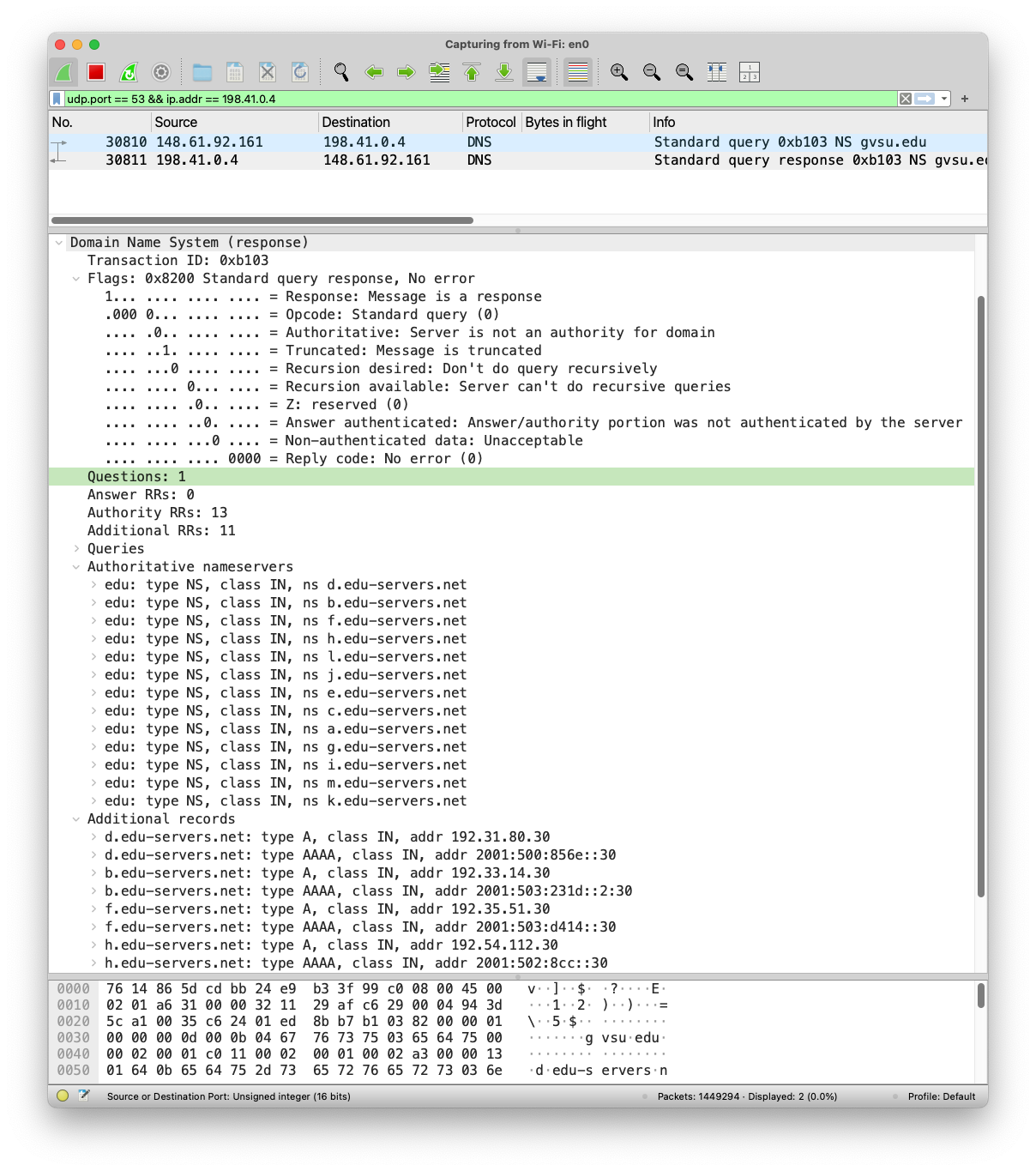Screen dimensions: 1036x1171
Task: Expand the d.edu-servers.net NS record
Action: 93,585
